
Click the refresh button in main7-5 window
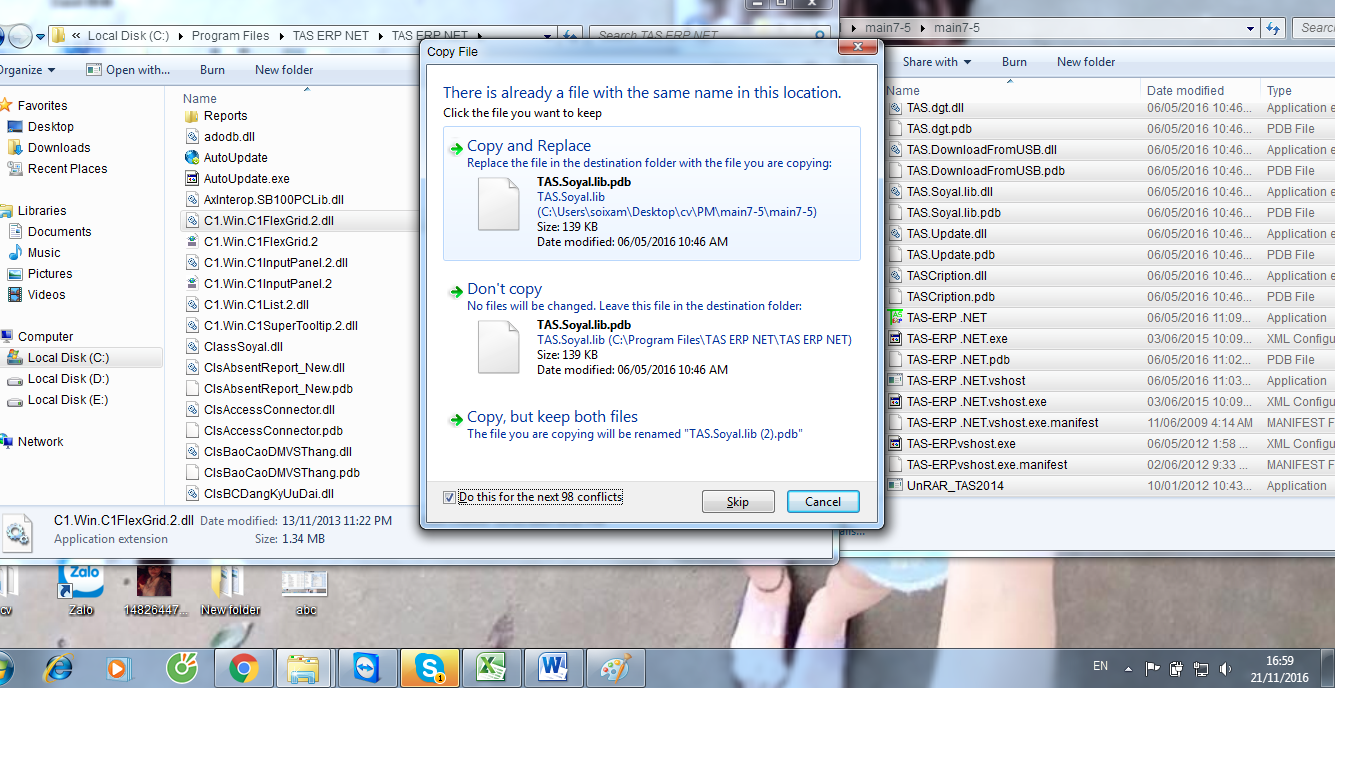coord(1273,28)
